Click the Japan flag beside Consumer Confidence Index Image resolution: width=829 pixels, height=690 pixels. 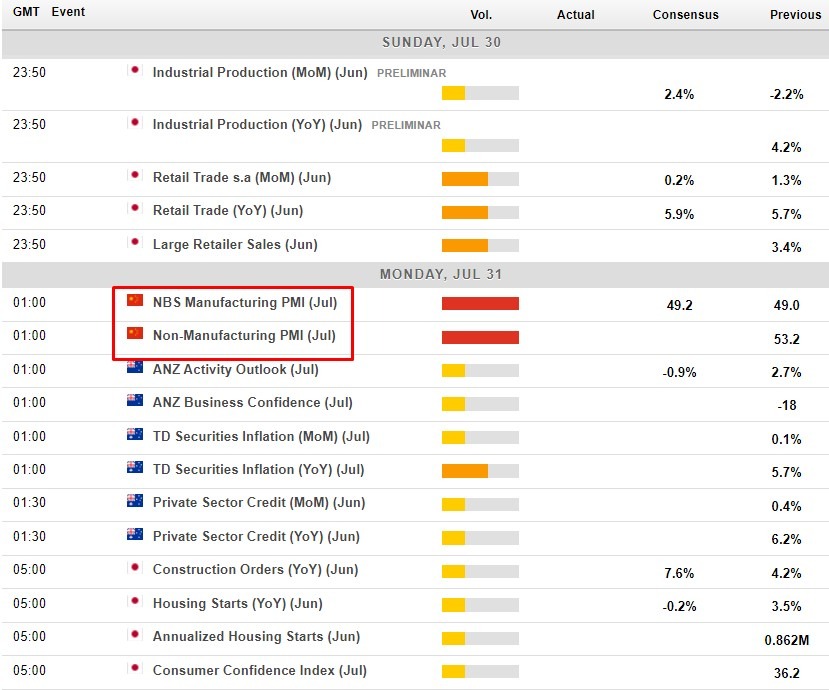click(x=135, y=670)
